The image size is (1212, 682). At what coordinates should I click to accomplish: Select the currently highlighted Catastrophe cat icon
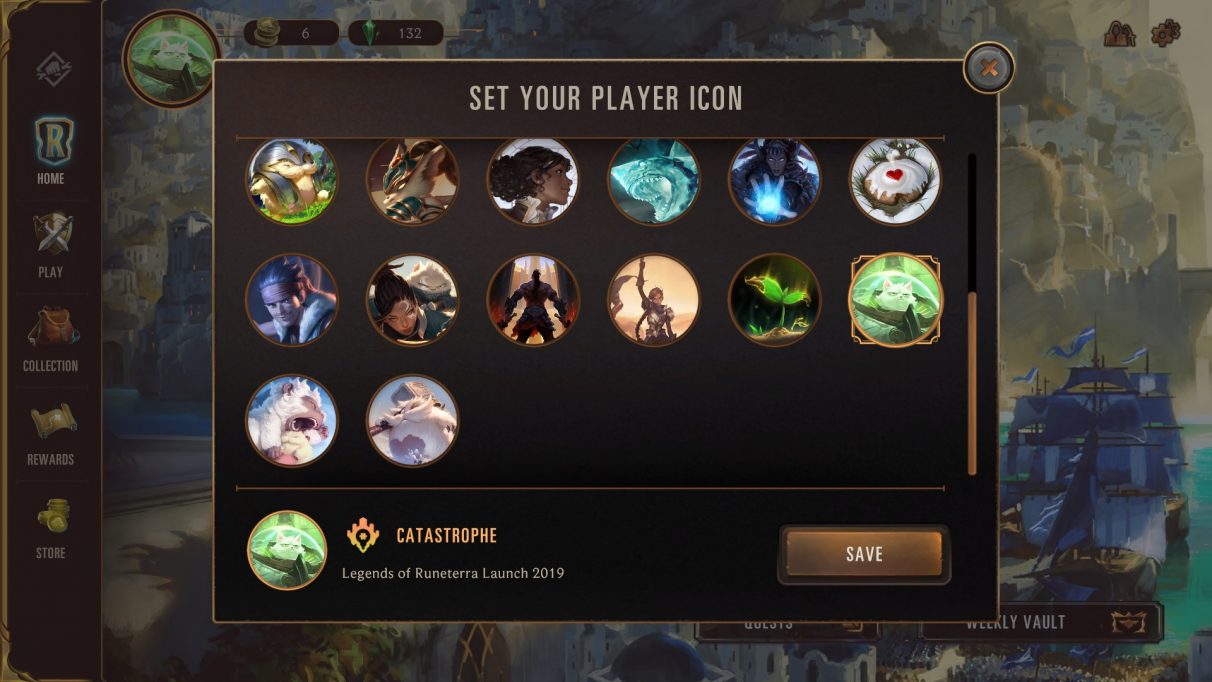pyautogui.click(x=895, y=300)
